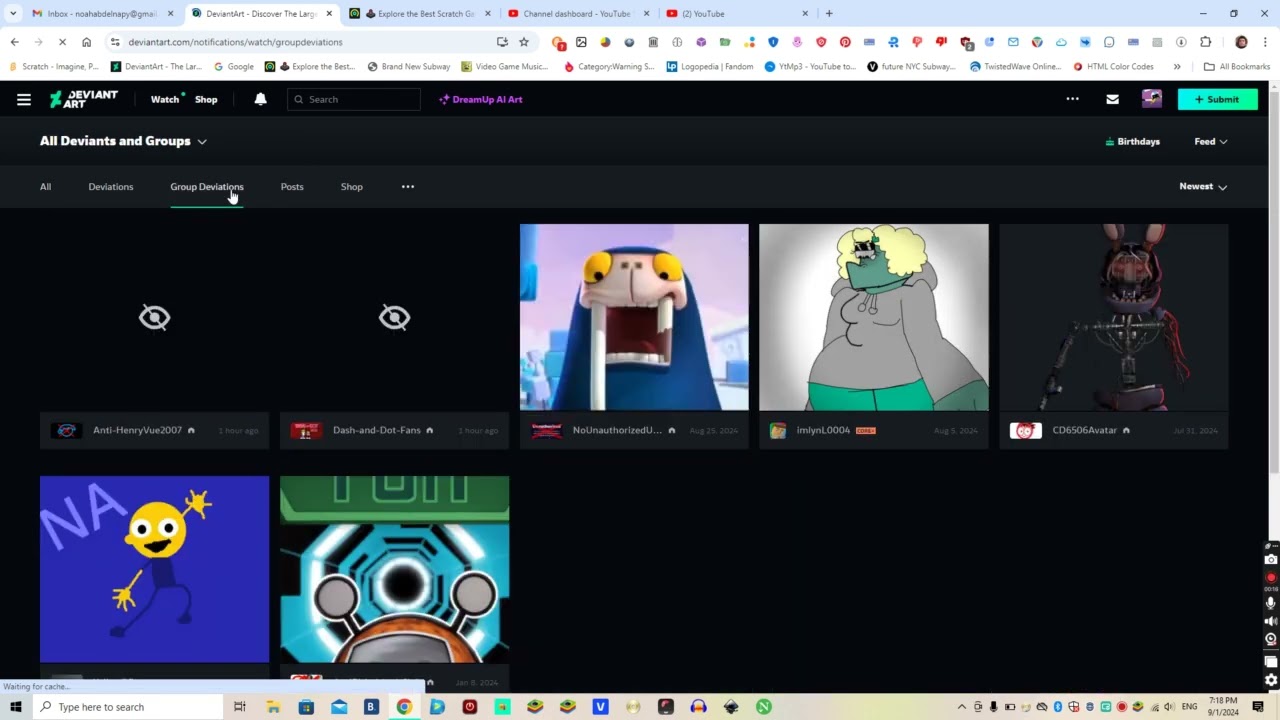Viewport: 1280px width, 720px height.
Task: Select the Deviations tab
Action: pos(110,186)
